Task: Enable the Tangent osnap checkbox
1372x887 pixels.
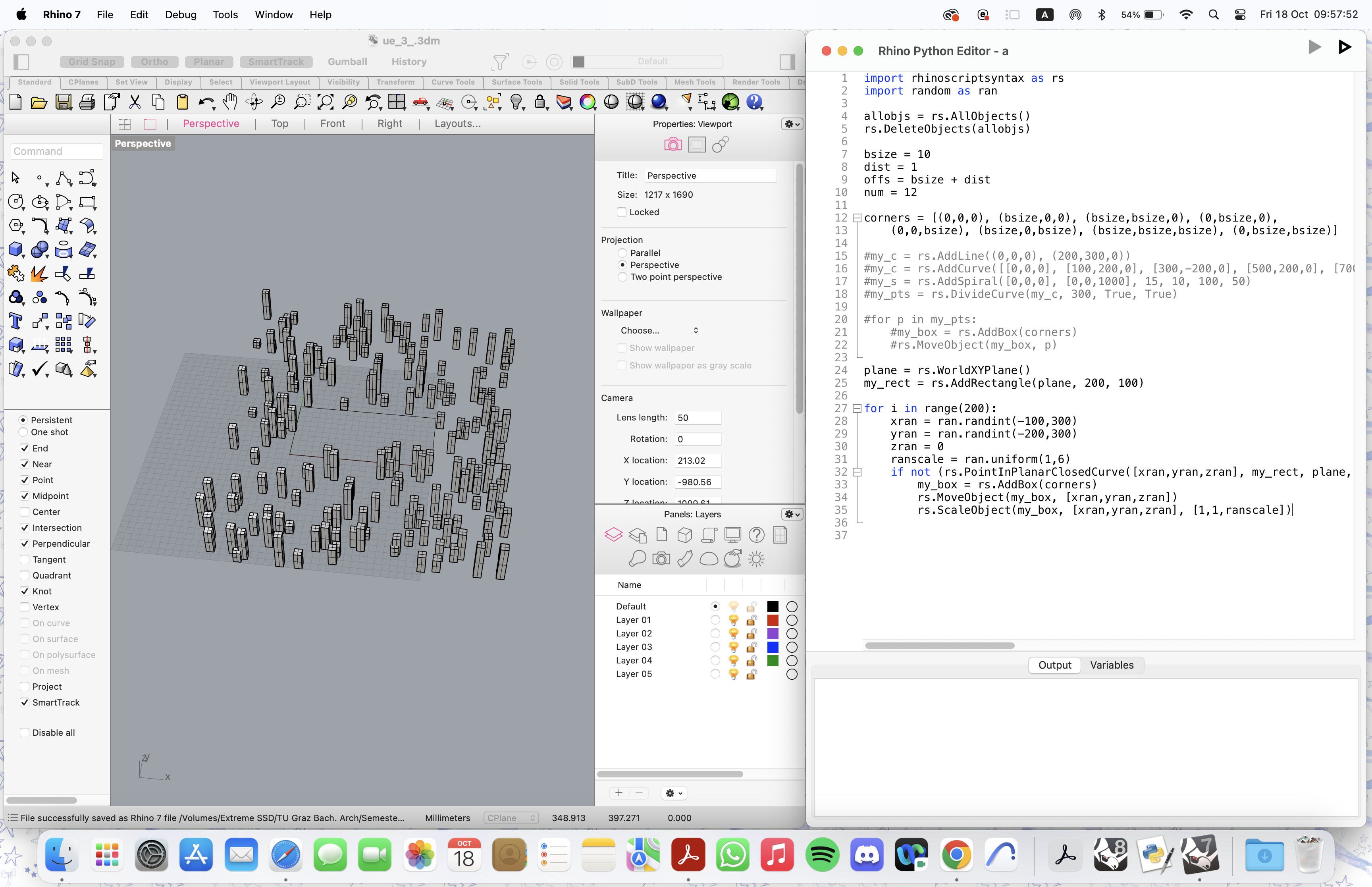Action: (x=25, y=559)
